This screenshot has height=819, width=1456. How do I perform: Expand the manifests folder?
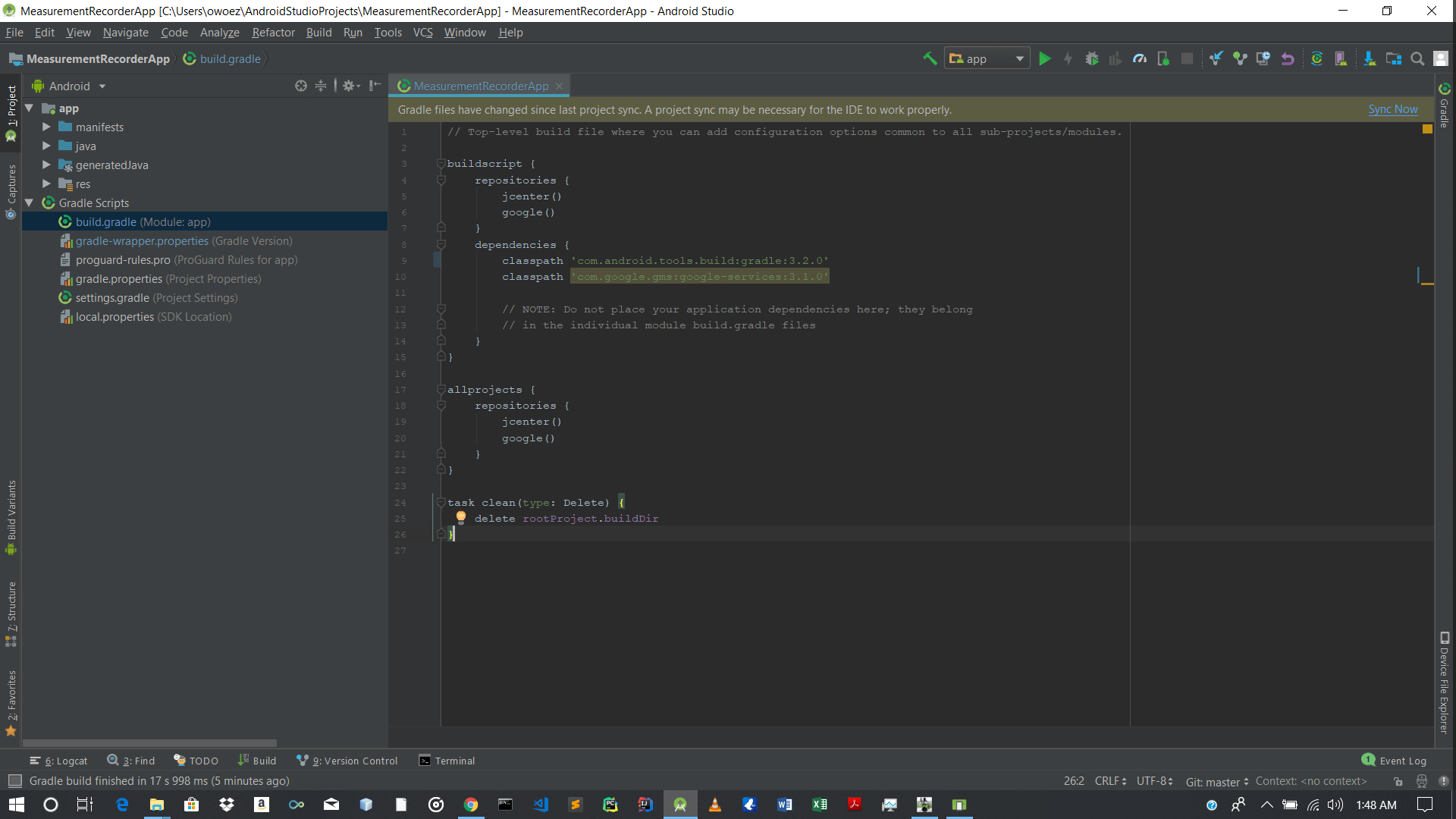pyautogui.click(x=46, y=127)
